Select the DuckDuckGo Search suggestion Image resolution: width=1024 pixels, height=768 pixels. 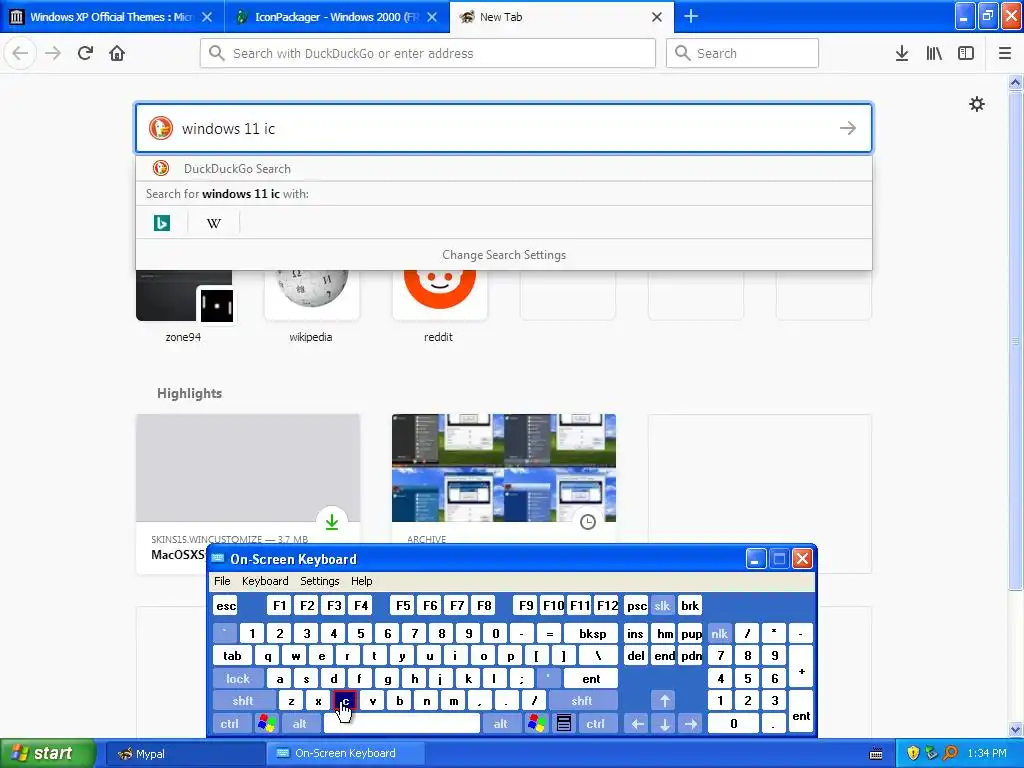click(504, 168)
